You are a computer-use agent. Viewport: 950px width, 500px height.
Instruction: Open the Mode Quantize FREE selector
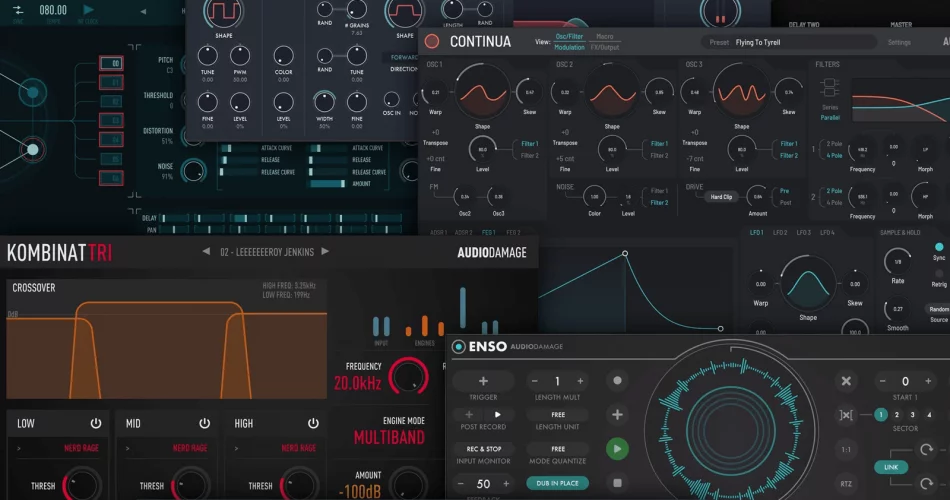(557, 449)
